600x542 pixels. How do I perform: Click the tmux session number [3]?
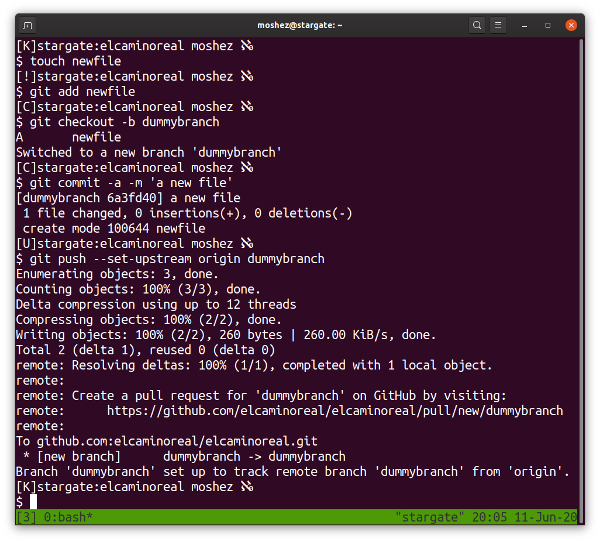(27, 517)
